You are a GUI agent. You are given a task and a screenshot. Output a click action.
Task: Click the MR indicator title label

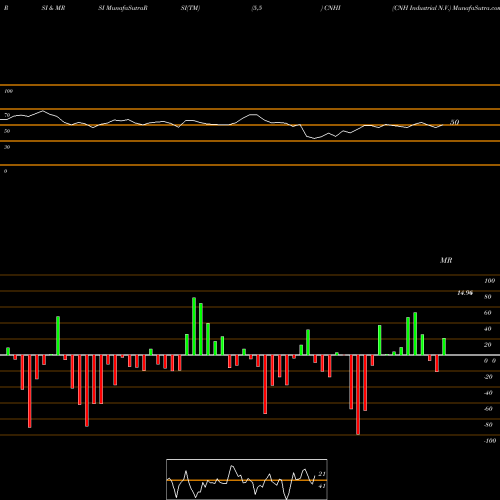point(446,260)
